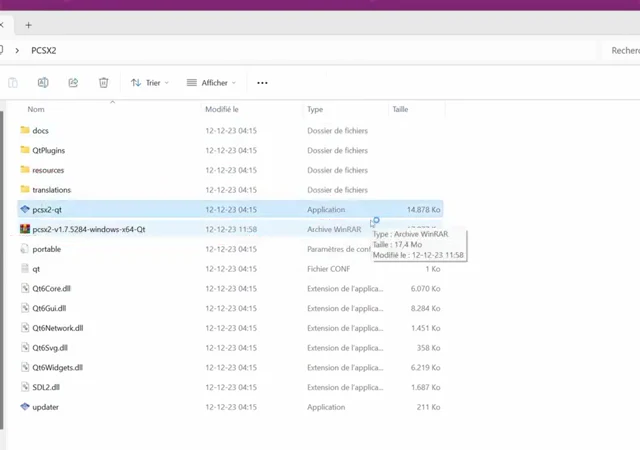
Task: Click the left pane vertical scrollbar
Action: point(2,270)
